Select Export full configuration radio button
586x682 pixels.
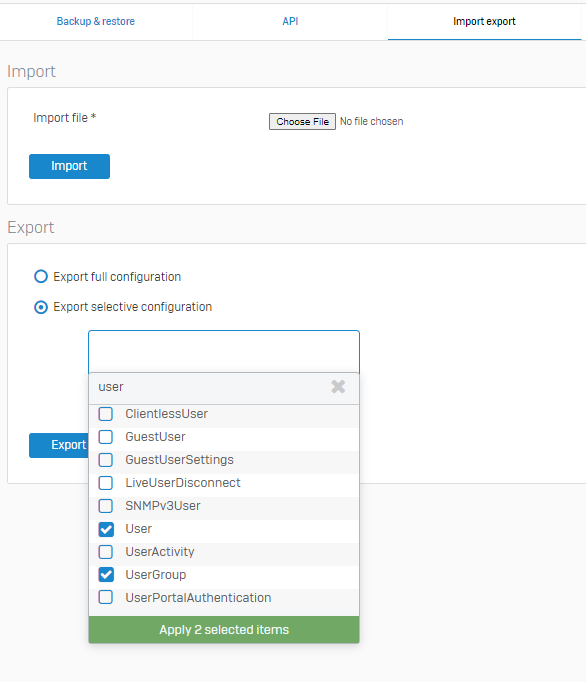click(41, 277)
